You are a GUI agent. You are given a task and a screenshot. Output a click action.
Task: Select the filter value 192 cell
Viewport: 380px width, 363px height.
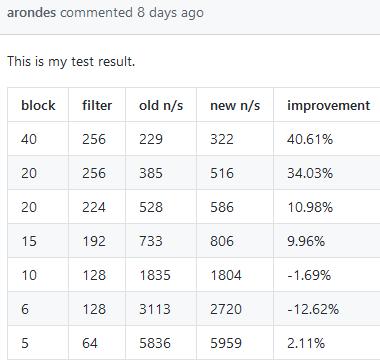click(x=97, y=241)
